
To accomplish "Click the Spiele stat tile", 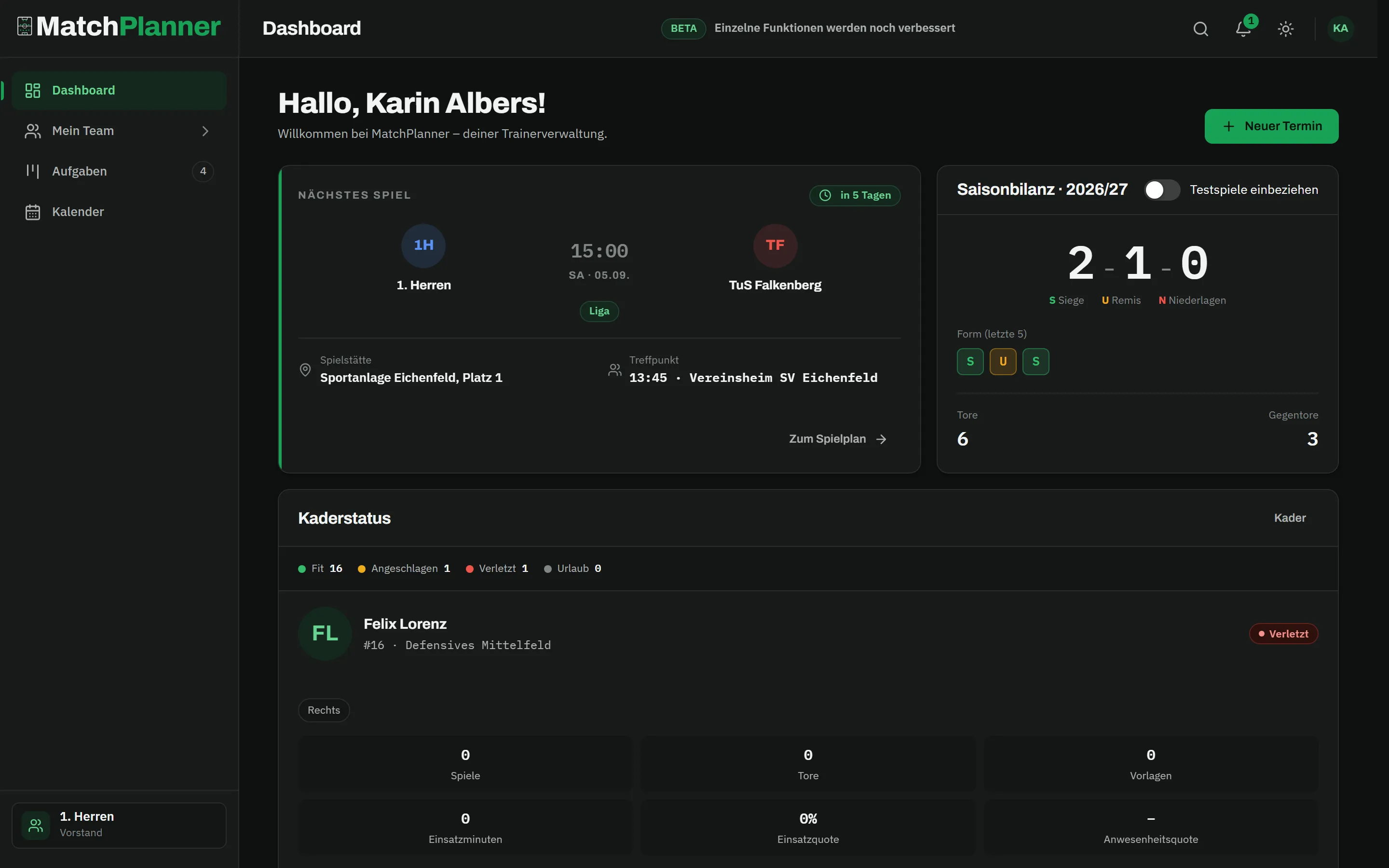I will click(x=465, y=764).
